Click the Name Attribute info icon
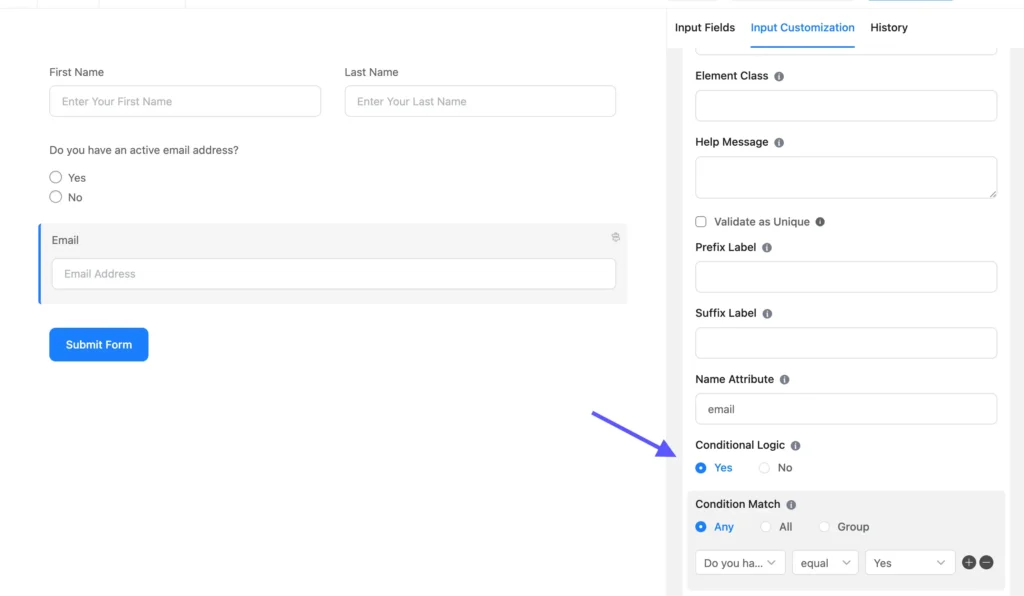1024x596 pixels. pyautogui.click(x=786, y=379)
